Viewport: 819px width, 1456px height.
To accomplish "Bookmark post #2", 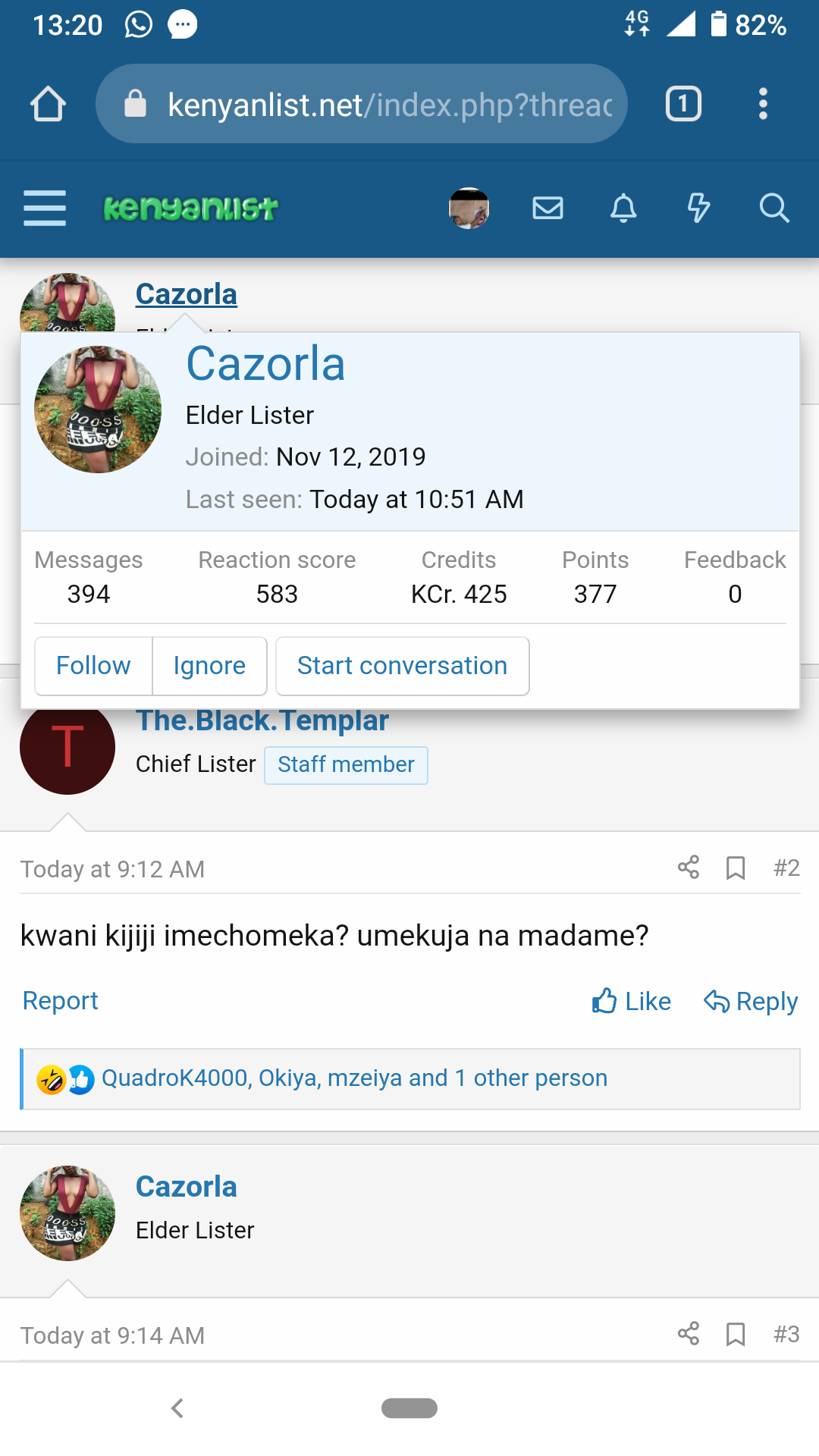I will [736, 868].
